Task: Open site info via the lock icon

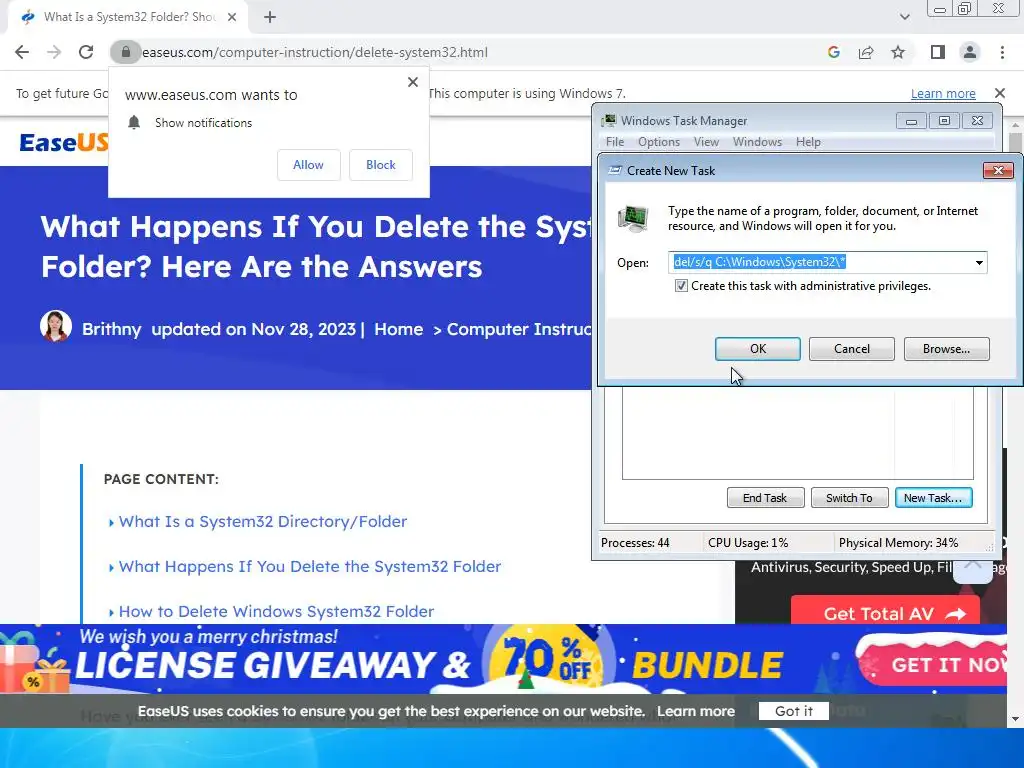Action: (x=125, y=52)
